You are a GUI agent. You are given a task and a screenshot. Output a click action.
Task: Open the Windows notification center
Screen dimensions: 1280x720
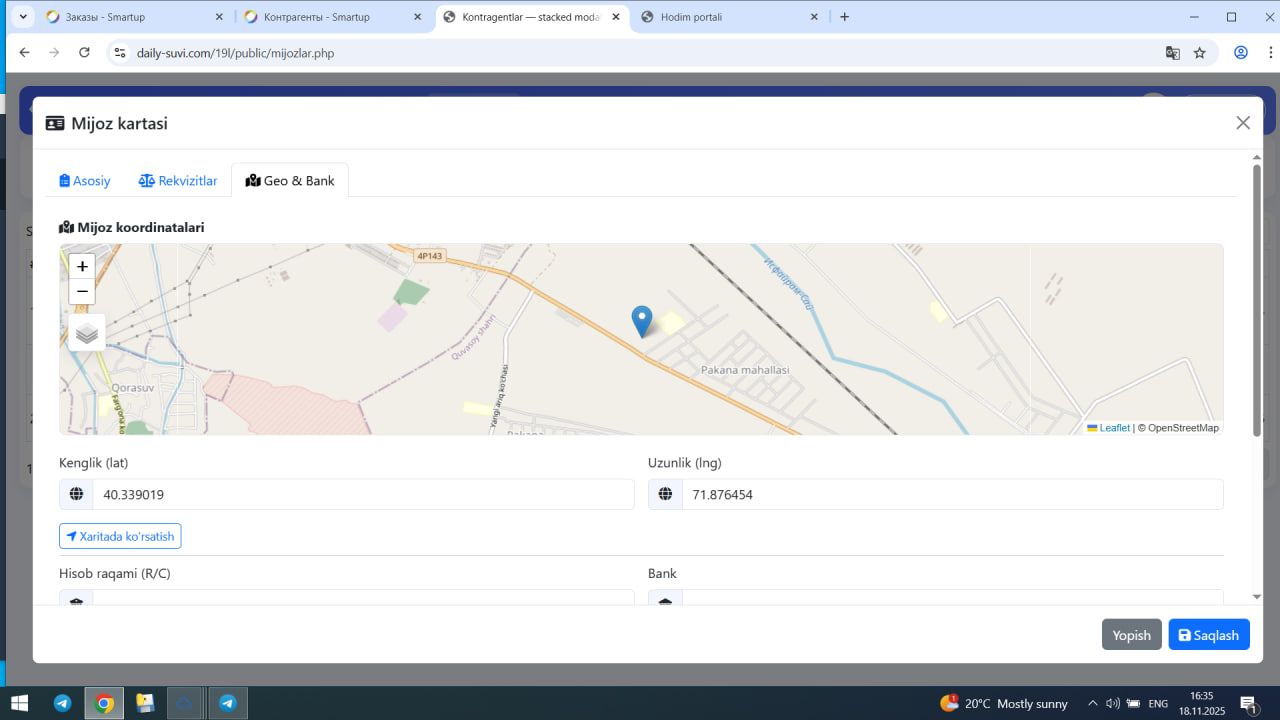(1249, 703)
